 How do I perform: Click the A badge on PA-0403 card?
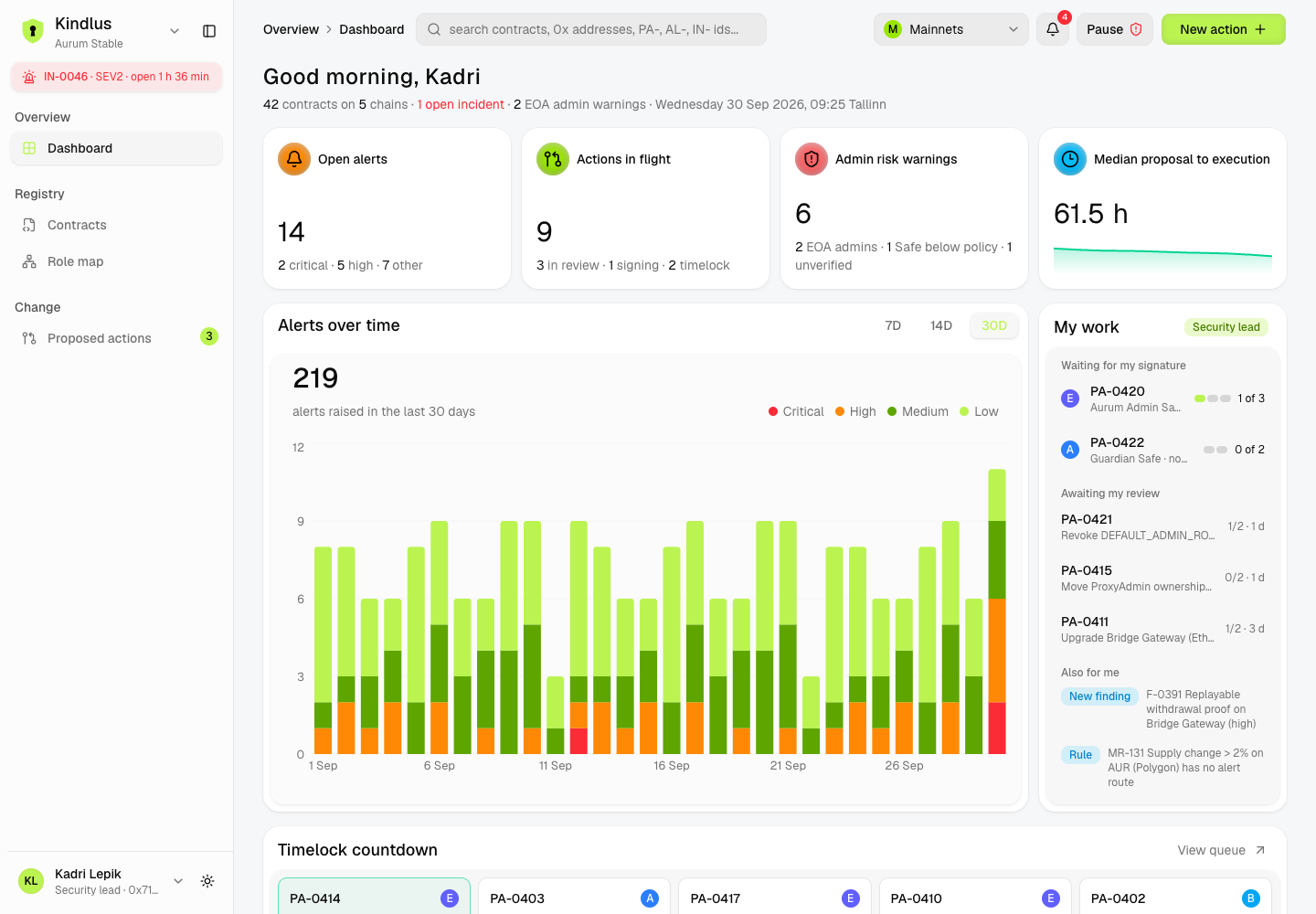650,898
